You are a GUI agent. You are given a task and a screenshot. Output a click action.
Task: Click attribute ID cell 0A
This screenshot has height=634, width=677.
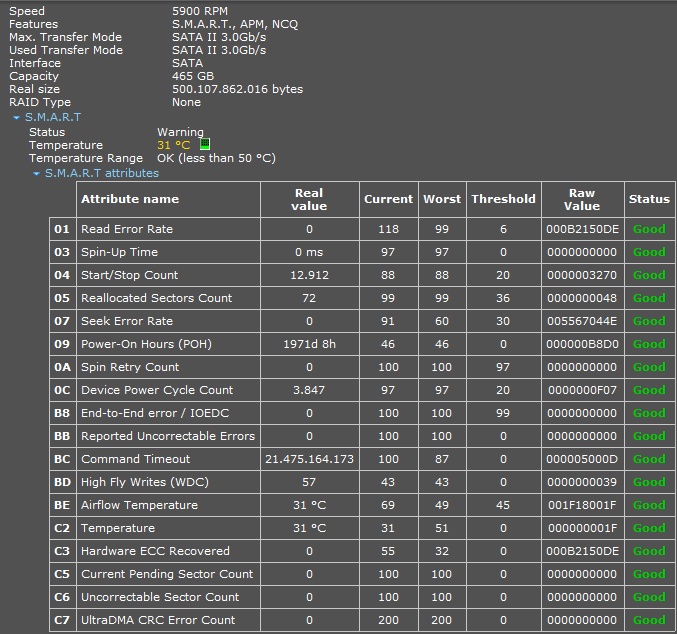[x=63, y=367]
